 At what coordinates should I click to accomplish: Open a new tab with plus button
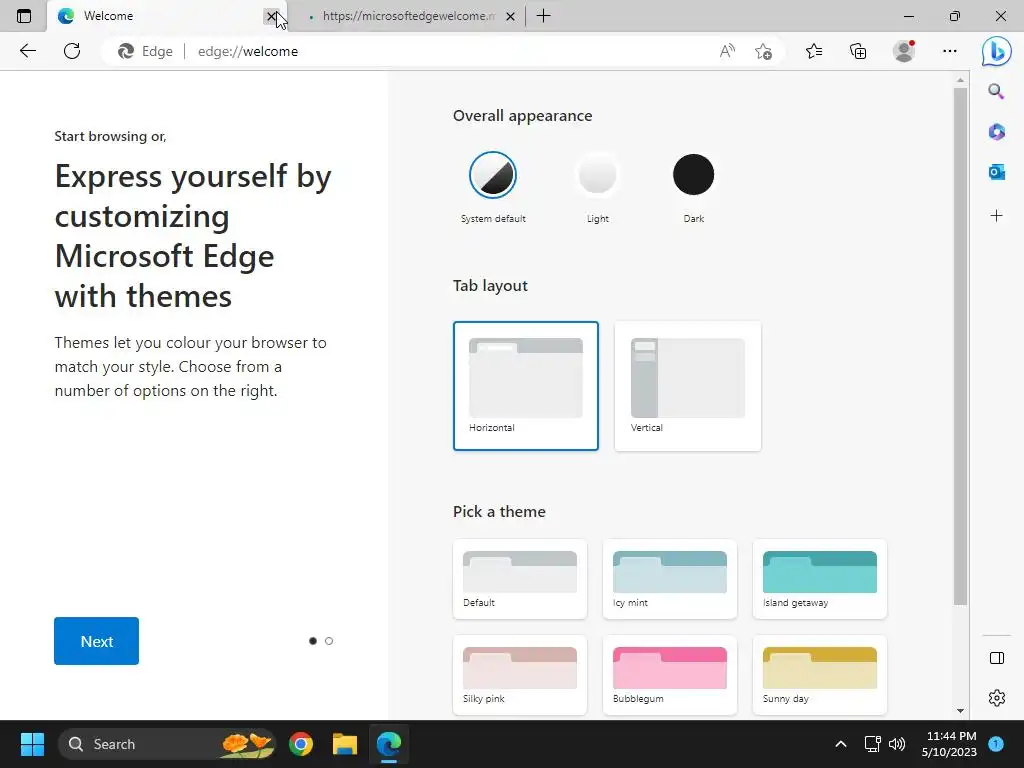[543, 16]
